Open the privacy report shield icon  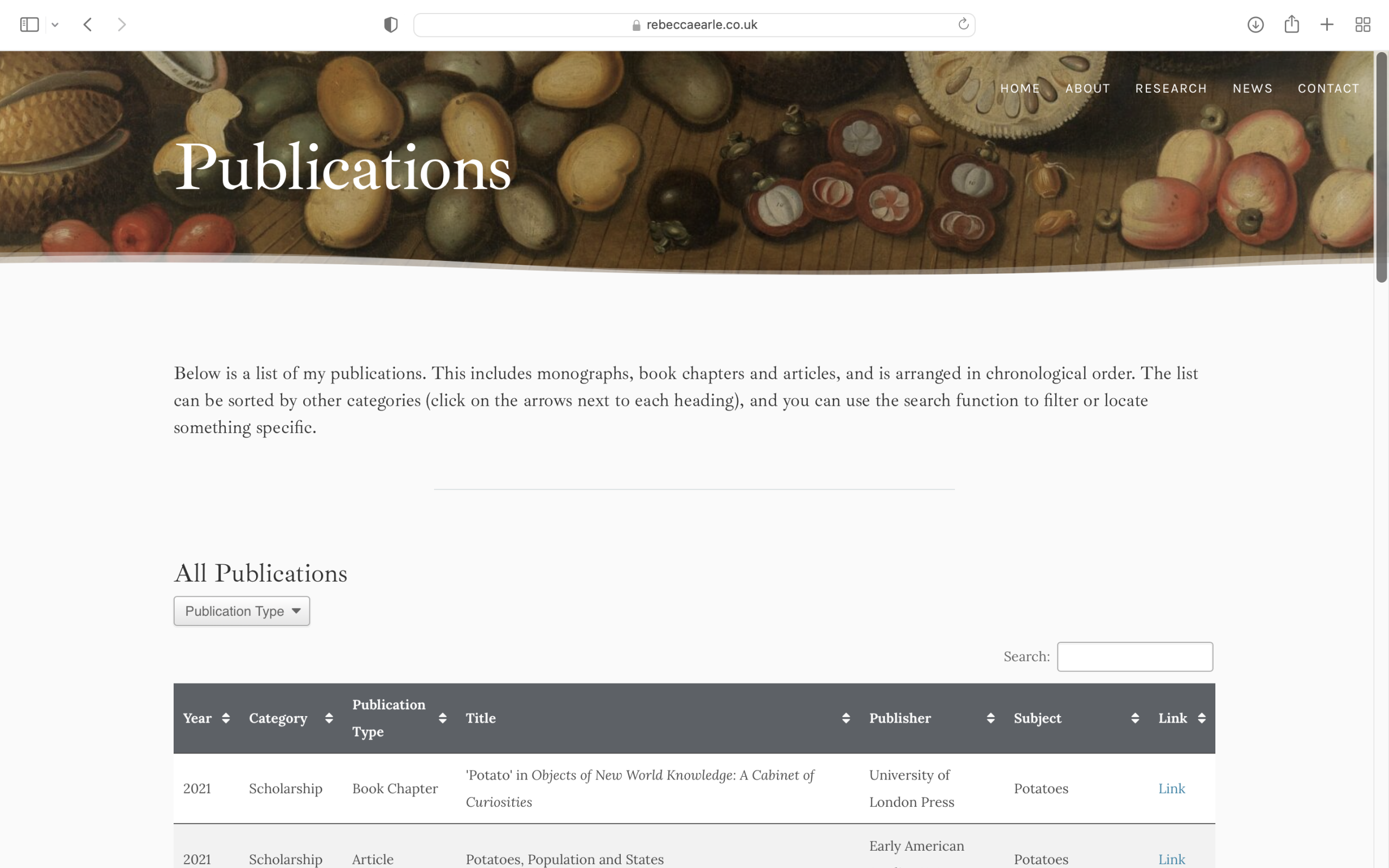pyautogui.click(x=391, y=25)
